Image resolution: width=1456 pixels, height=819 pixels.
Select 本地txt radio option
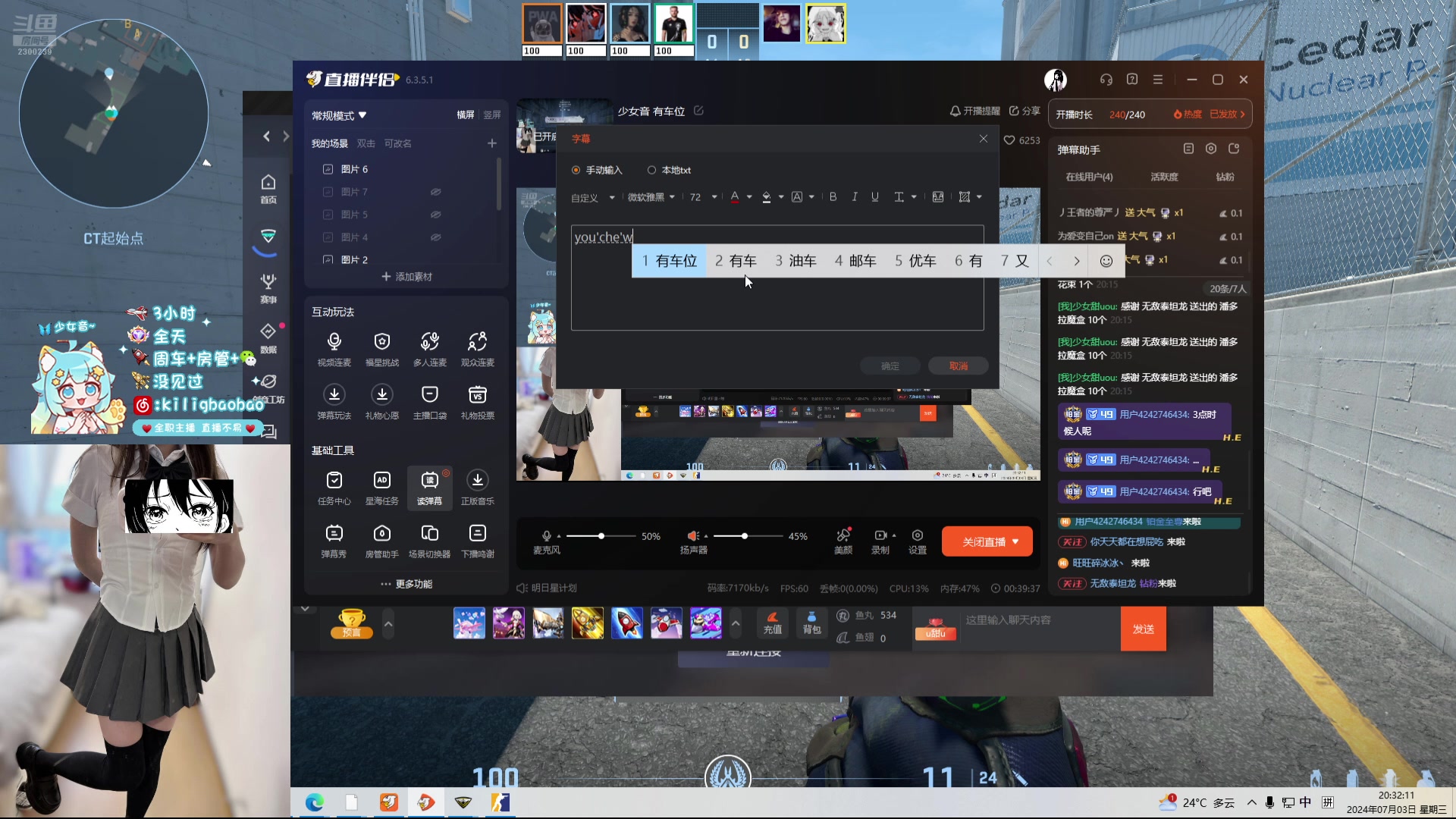click(x=651, y=170)
